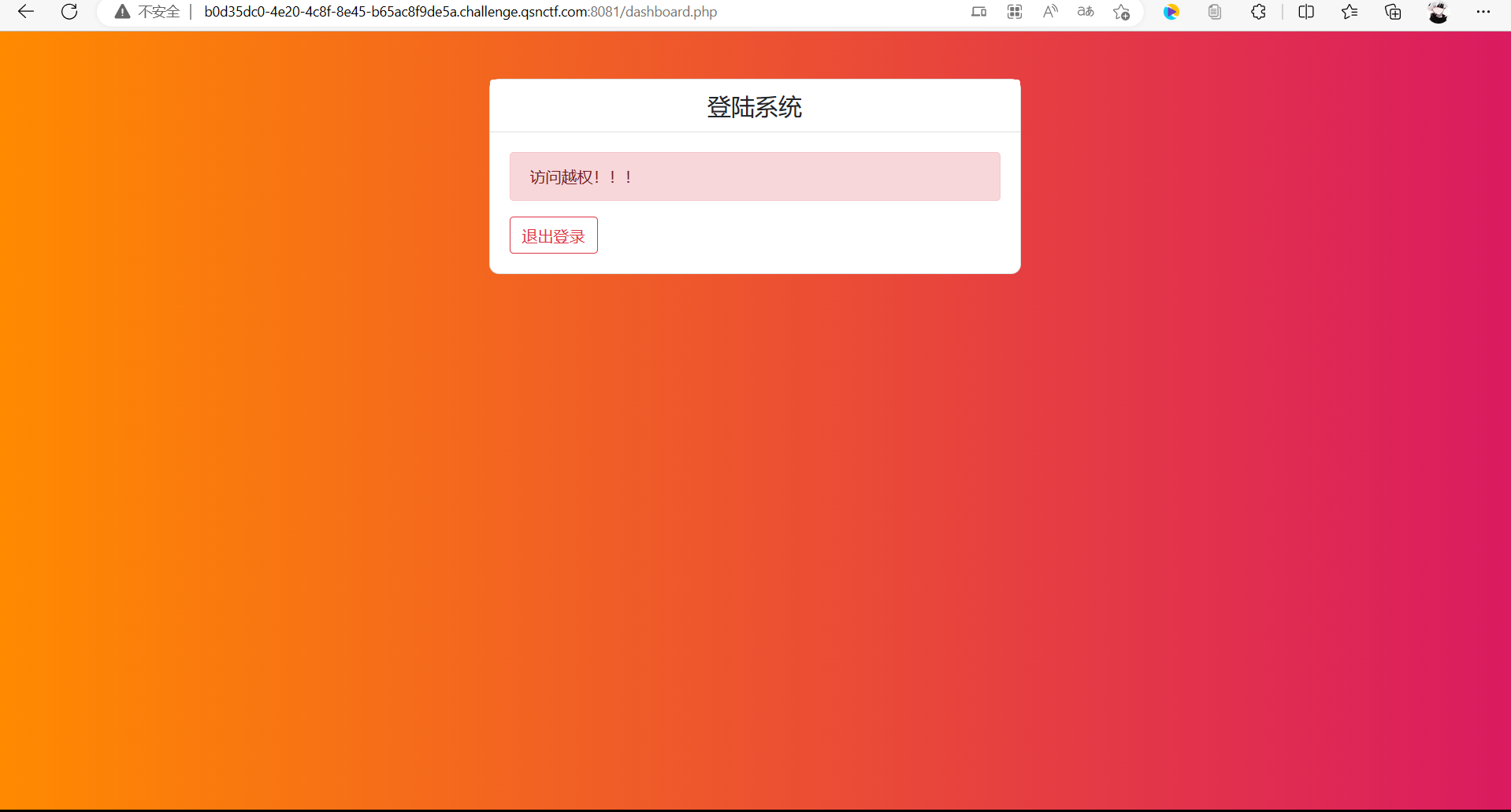Open the Extensions panel
This screenshot has width=1511, height=812.
[1259, 12]
